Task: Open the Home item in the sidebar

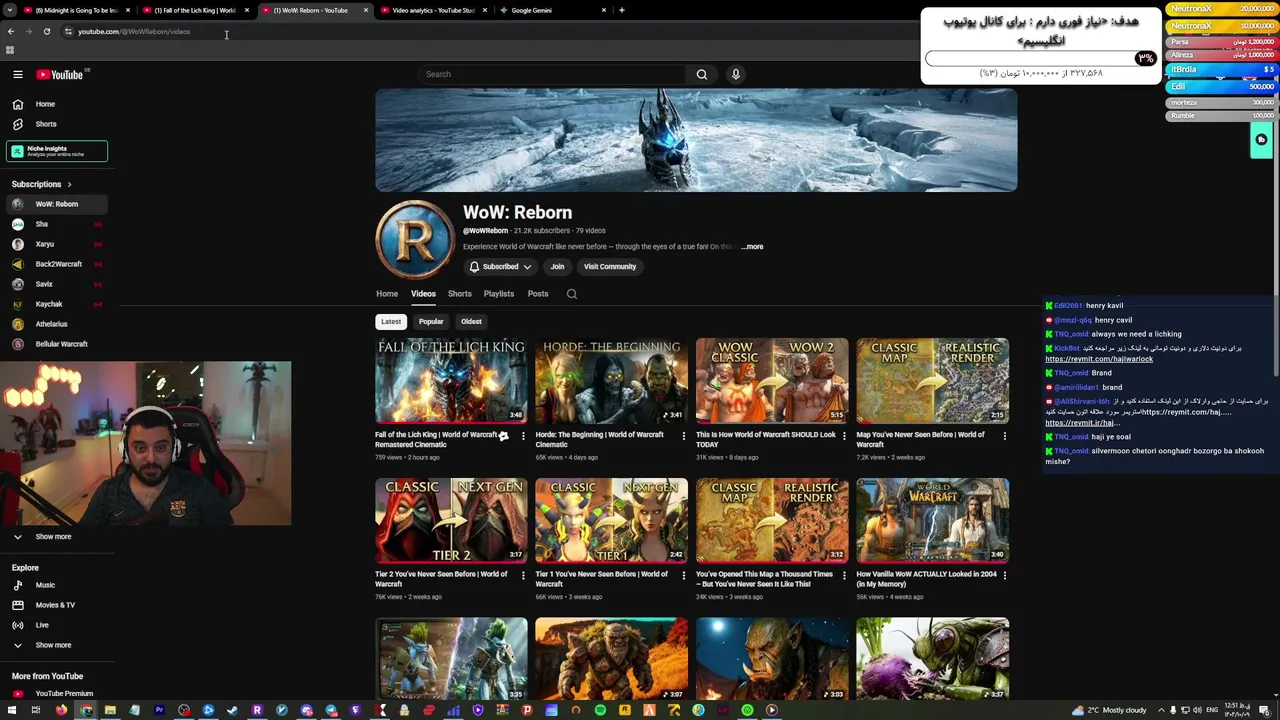Action: (57, 104)
